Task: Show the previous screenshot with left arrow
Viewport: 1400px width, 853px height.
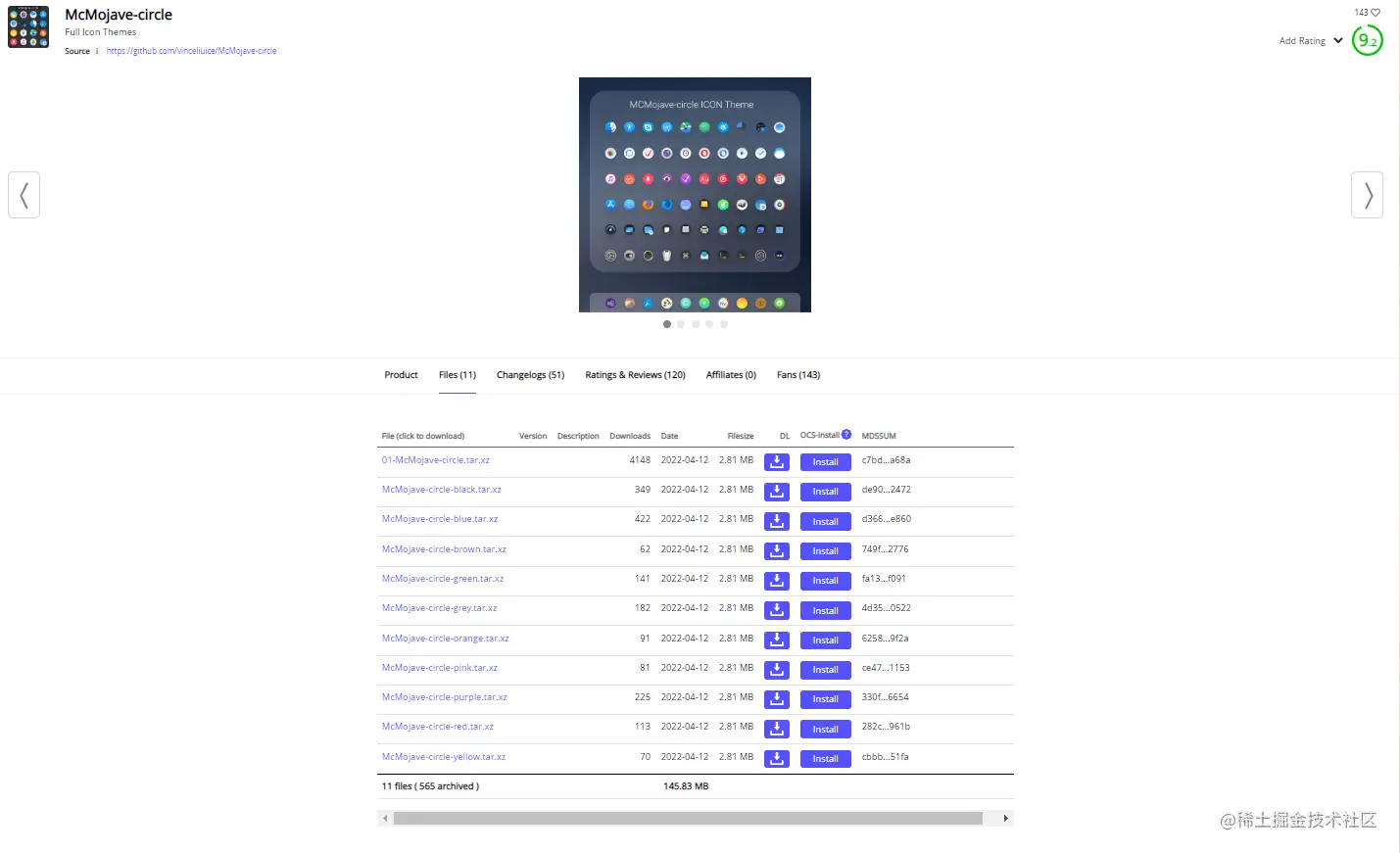Action: tap(24, 195)
